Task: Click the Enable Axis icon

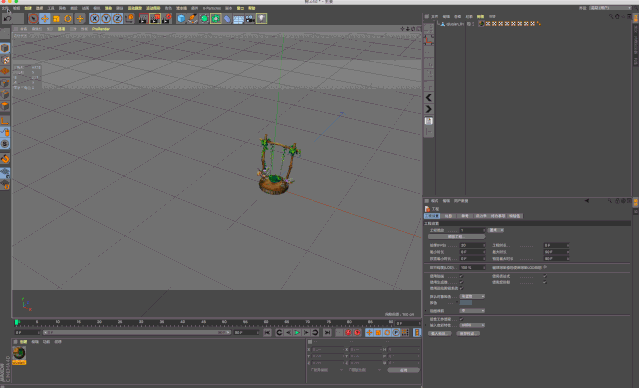Action: tap(5, 121)
